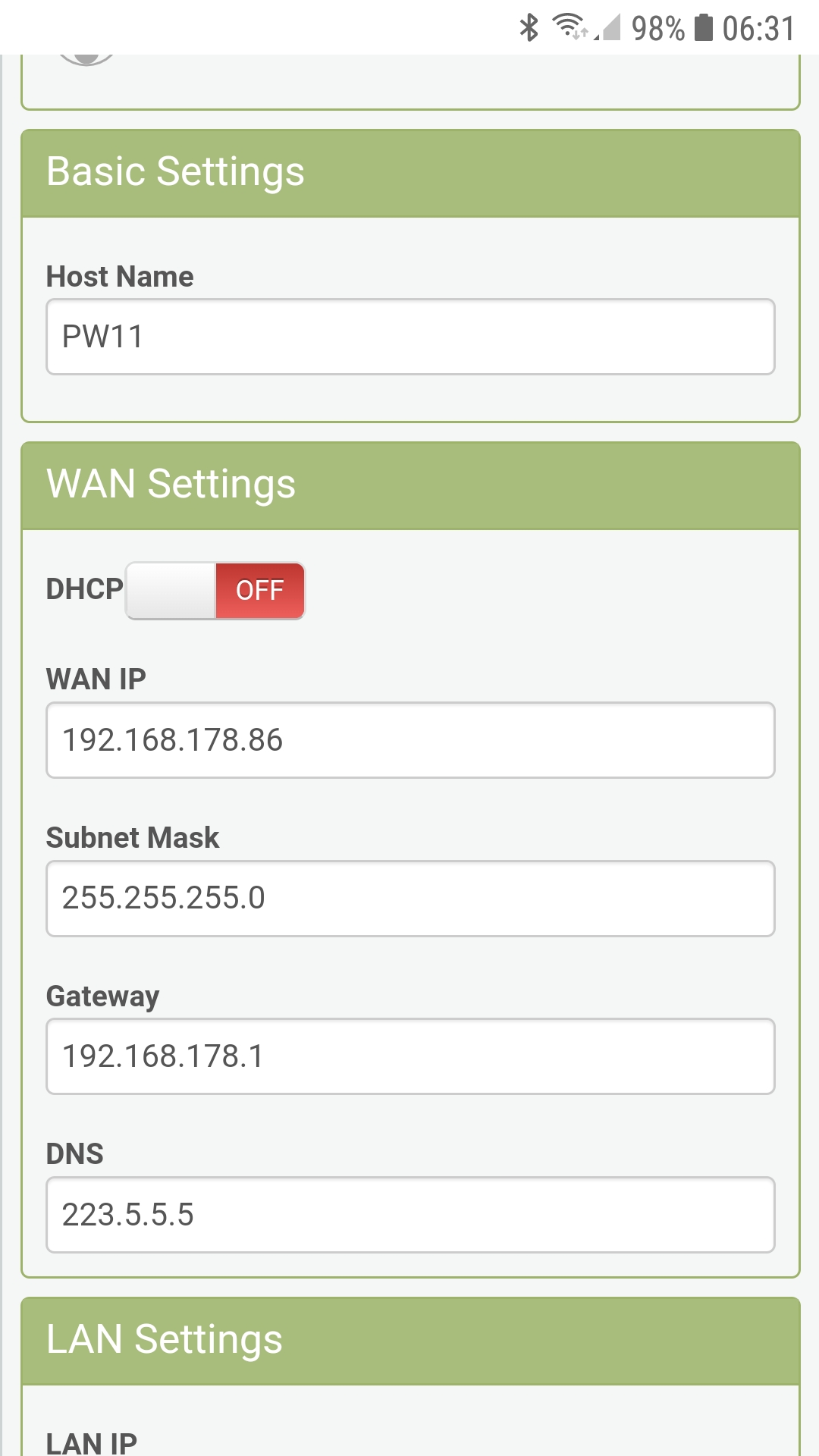Collapse the WAN Settings section header
This screenshot has width=819, height=1456.
click(x=410, y=485)
